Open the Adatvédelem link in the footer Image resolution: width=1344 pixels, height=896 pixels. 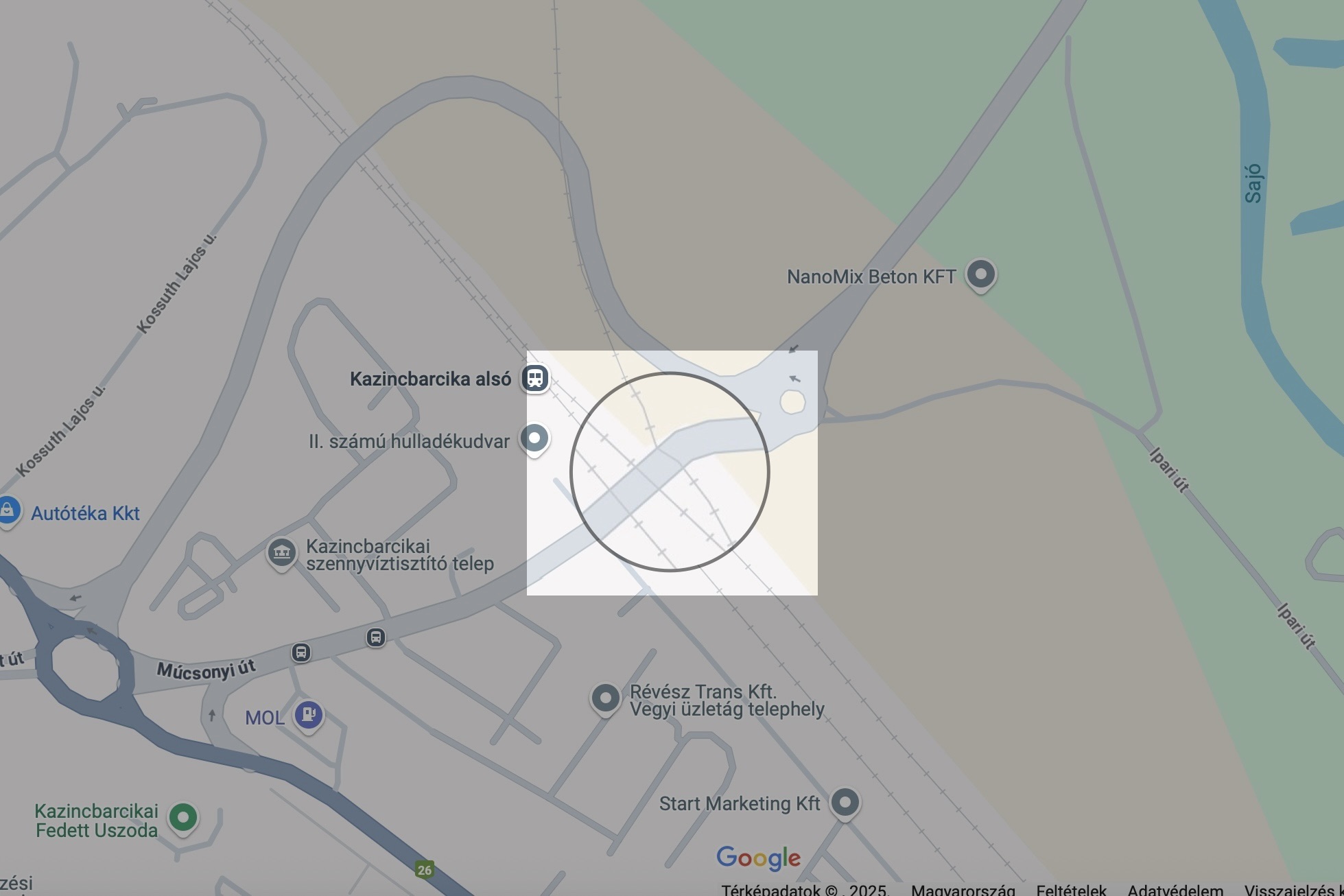1175,890
